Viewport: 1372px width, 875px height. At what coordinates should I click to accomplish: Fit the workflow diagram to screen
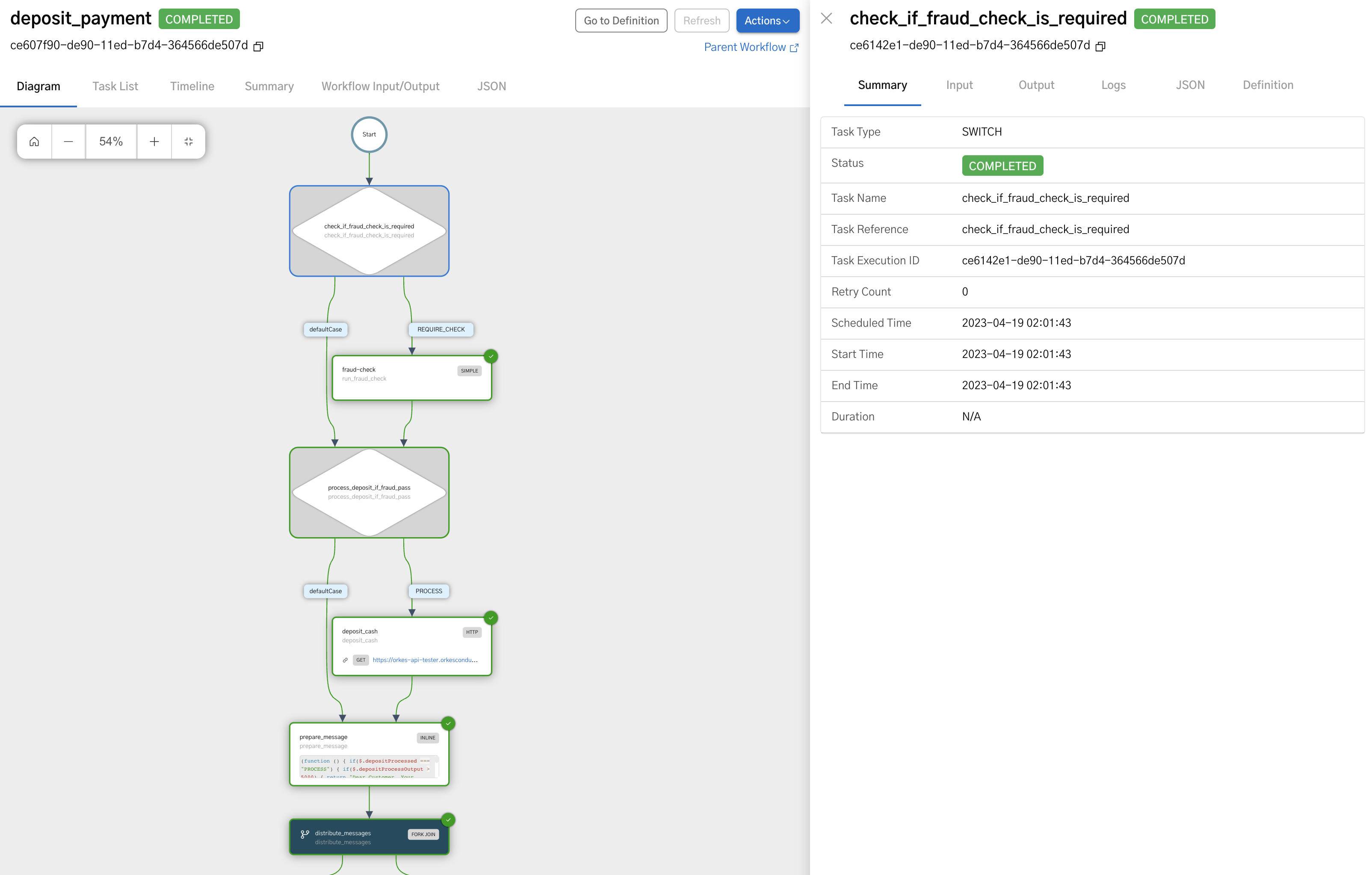188,141
